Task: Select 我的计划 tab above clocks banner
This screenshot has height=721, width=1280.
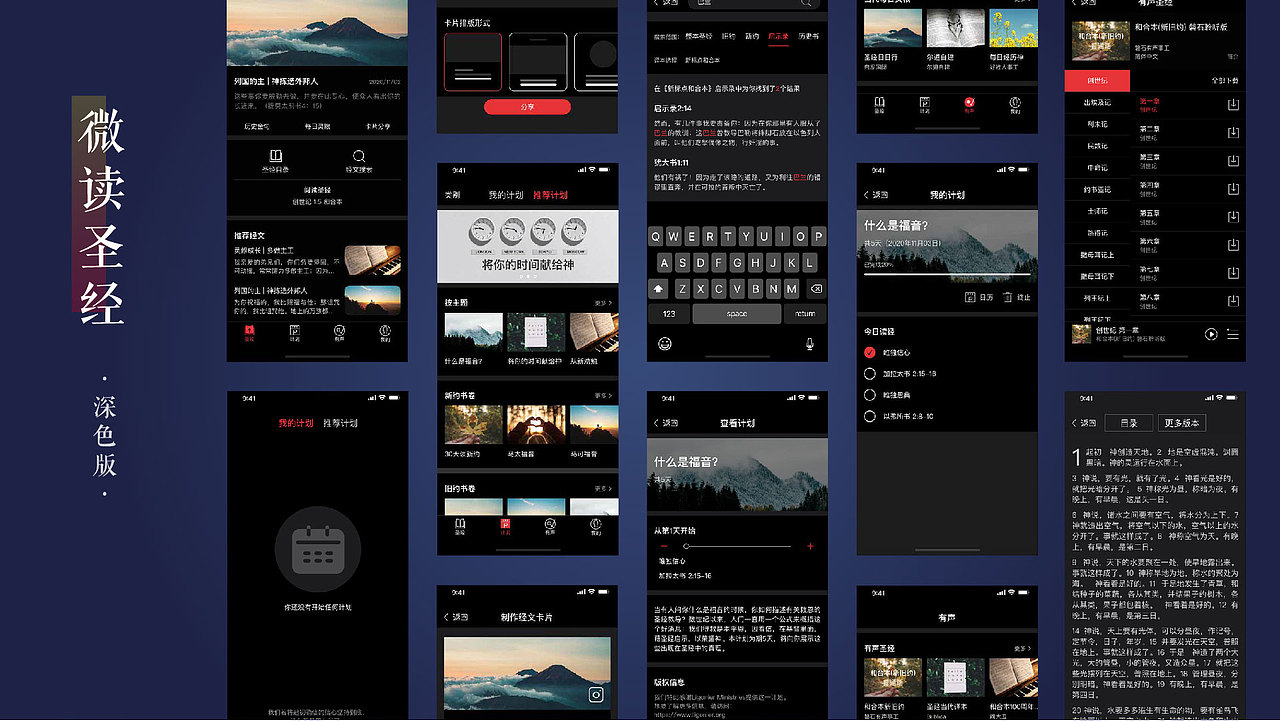Action: click(x=506, y=195)
